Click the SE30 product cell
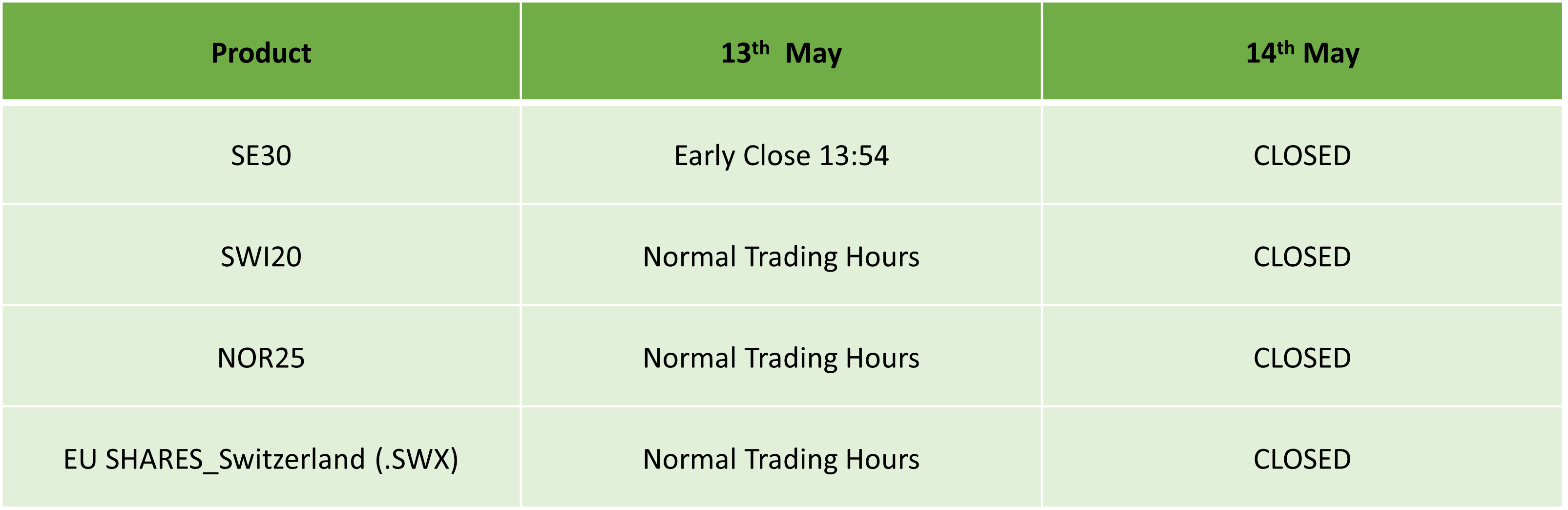 coord(261,156)
